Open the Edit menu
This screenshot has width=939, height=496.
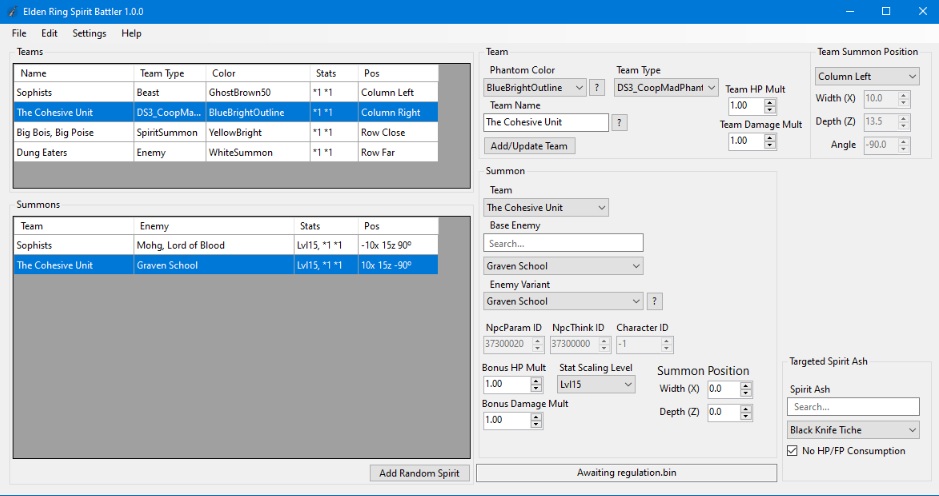[x=49, y=34]
